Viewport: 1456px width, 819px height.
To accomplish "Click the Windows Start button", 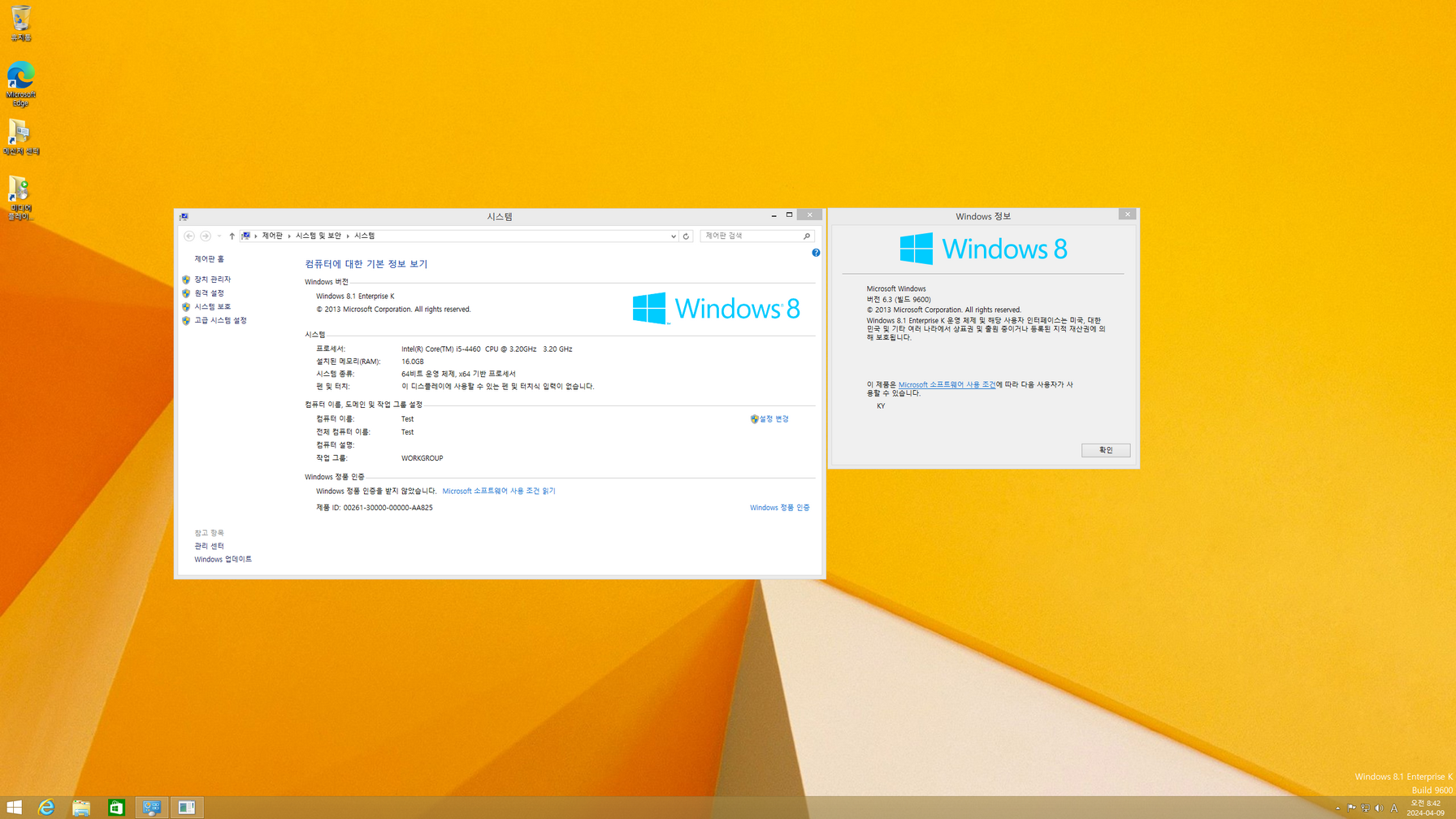I will pos(14,808).
